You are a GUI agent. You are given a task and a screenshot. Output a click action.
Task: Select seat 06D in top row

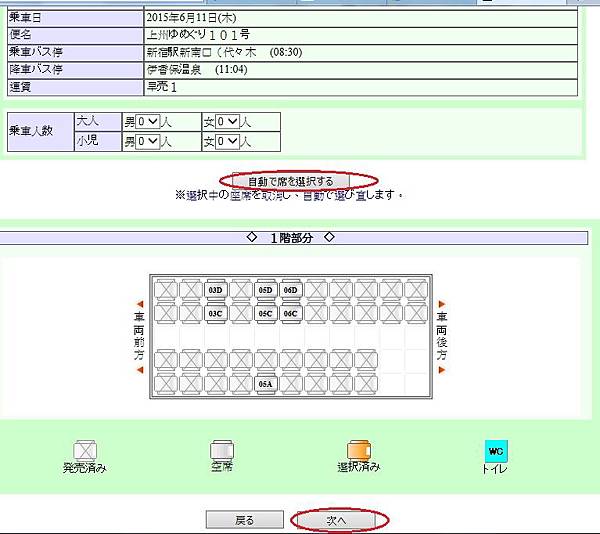(x=290, y=290)
